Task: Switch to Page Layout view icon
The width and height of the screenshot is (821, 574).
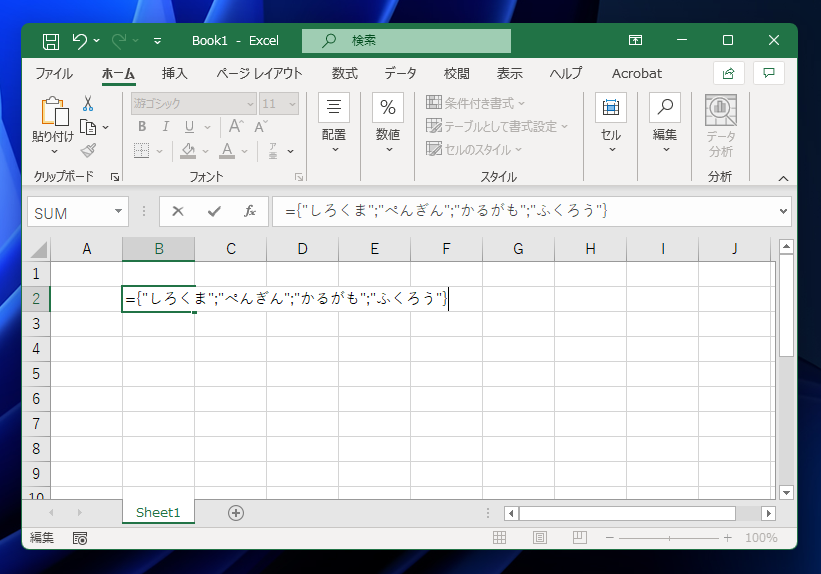Action: tap(540, 537)
